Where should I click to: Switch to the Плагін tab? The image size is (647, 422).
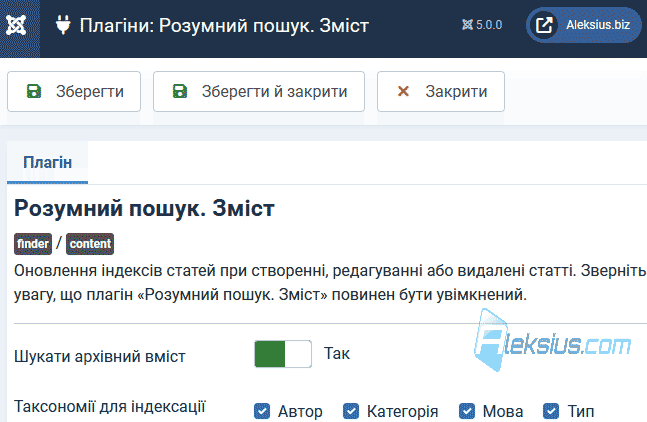click(x=47, y=163)
